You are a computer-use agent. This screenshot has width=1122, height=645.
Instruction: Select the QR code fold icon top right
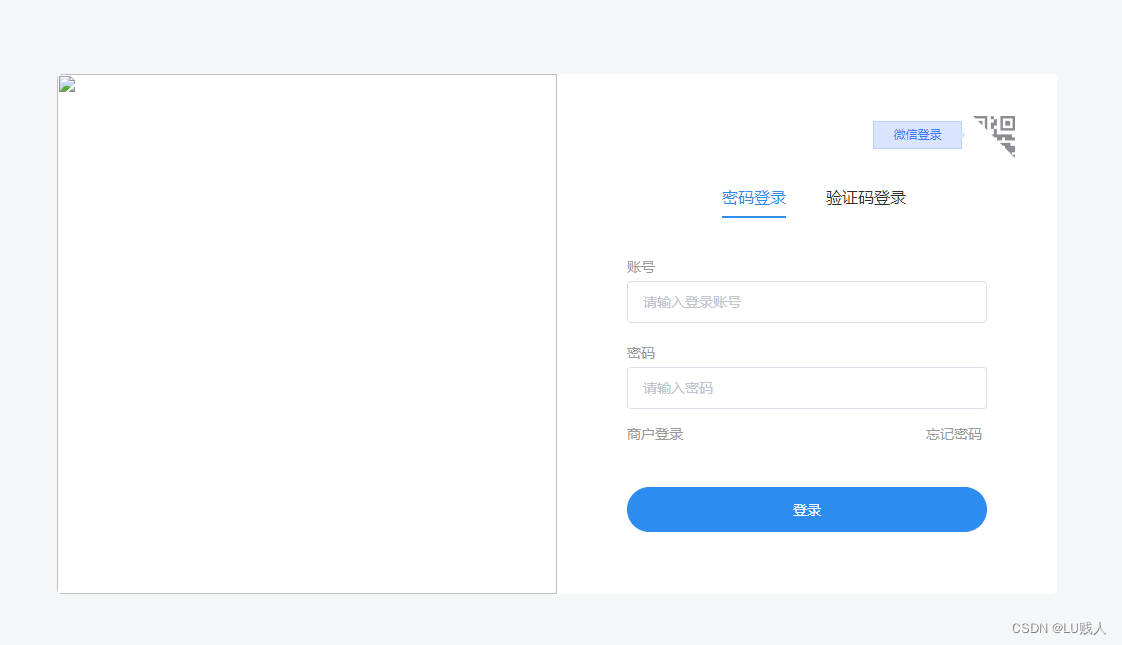point(995,134)
